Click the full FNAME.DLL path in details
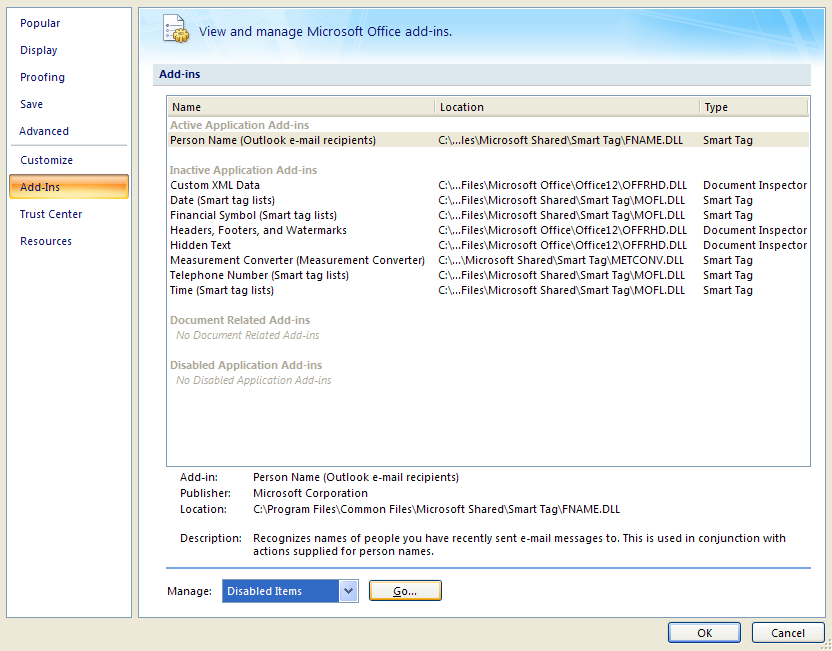Viewport: 832px width, 651px height. tap(436, 509)
